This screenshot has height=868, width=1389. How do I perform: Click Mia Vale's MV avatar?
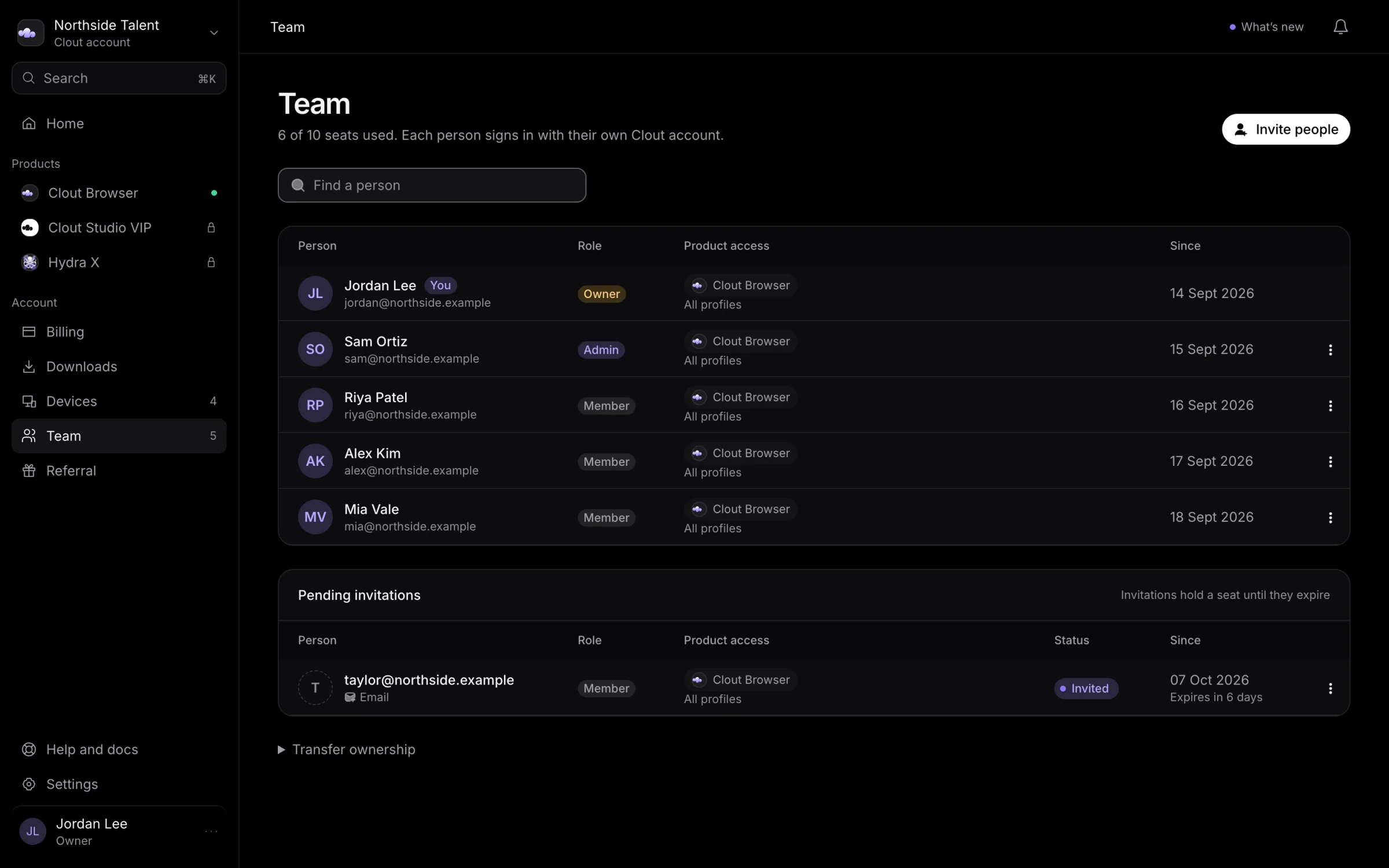click(315, 517)
